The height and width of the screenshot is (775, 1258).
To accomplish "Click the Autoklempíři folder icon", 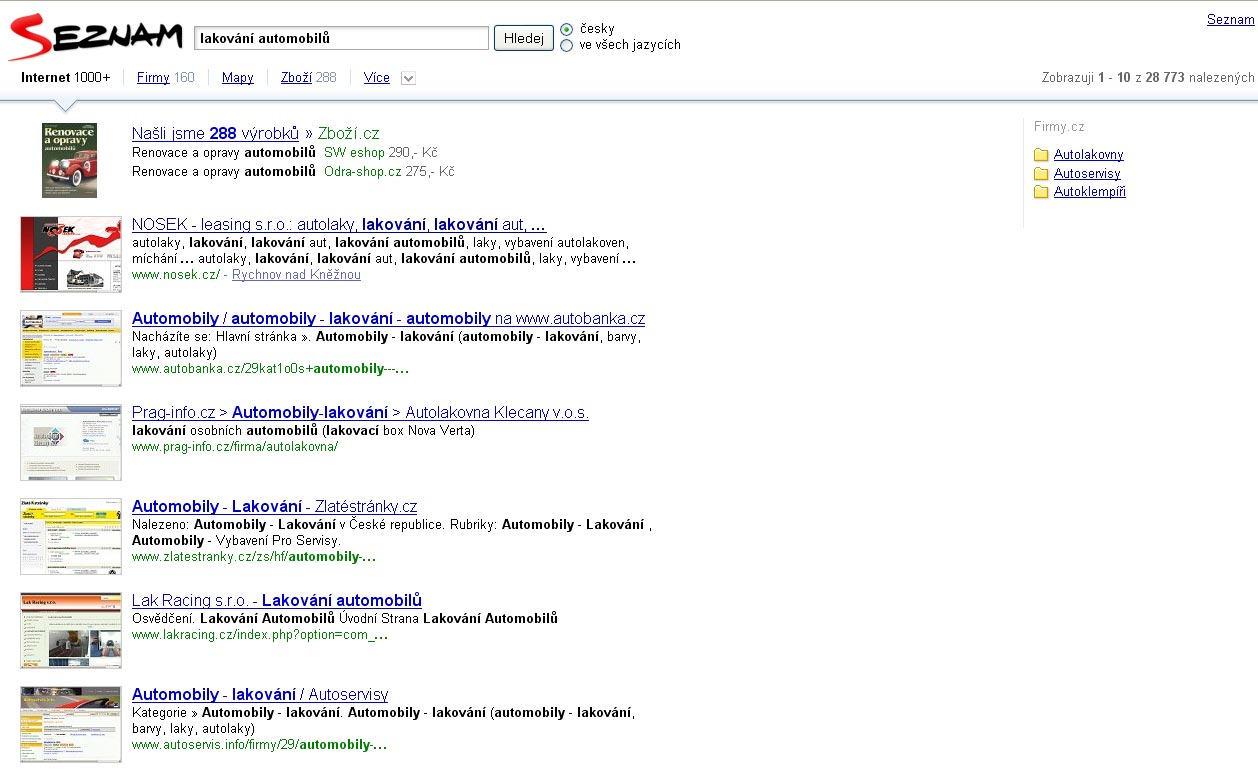I will click(1041, 192).
